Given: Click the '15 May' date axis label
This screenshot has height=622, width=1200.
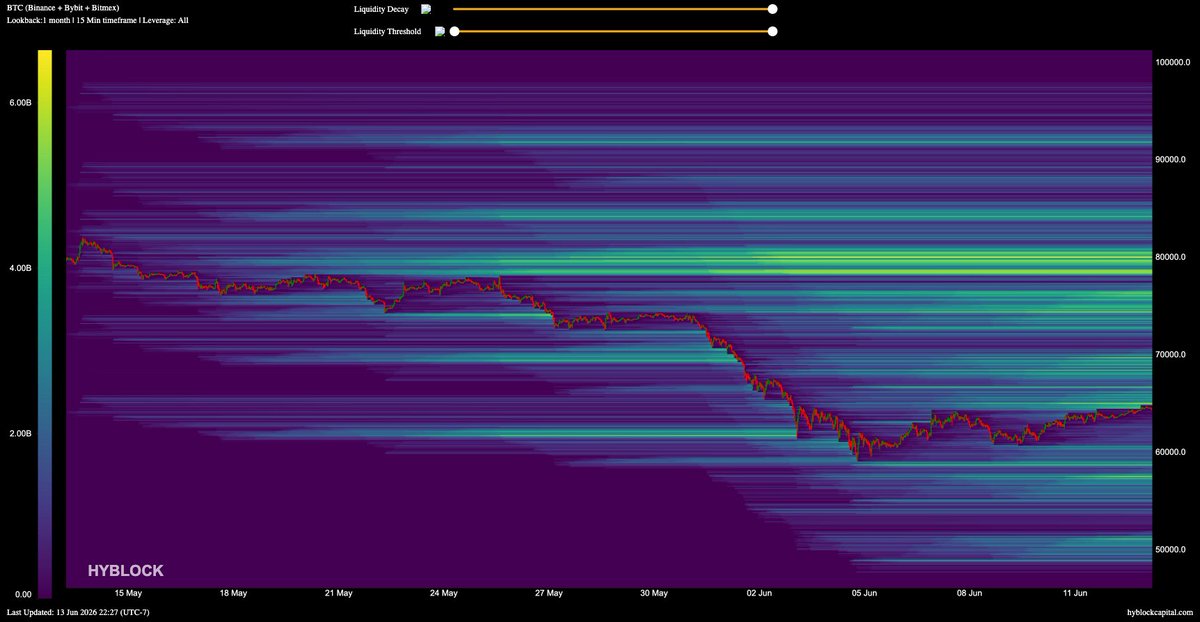Looking at the screenshot, I should coord(128,593).
